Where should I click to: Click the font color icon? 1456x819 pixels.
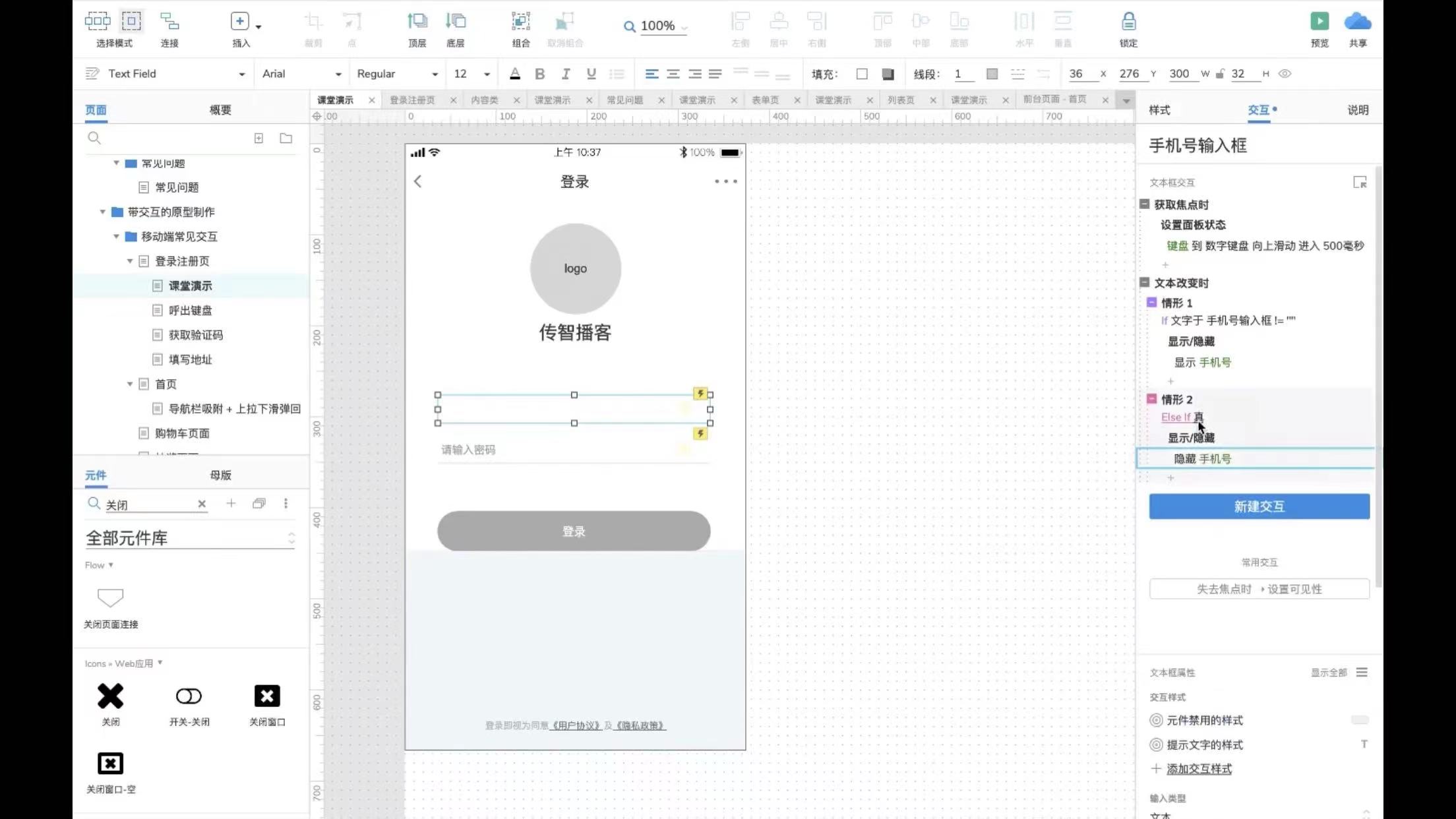click(515, 74)
